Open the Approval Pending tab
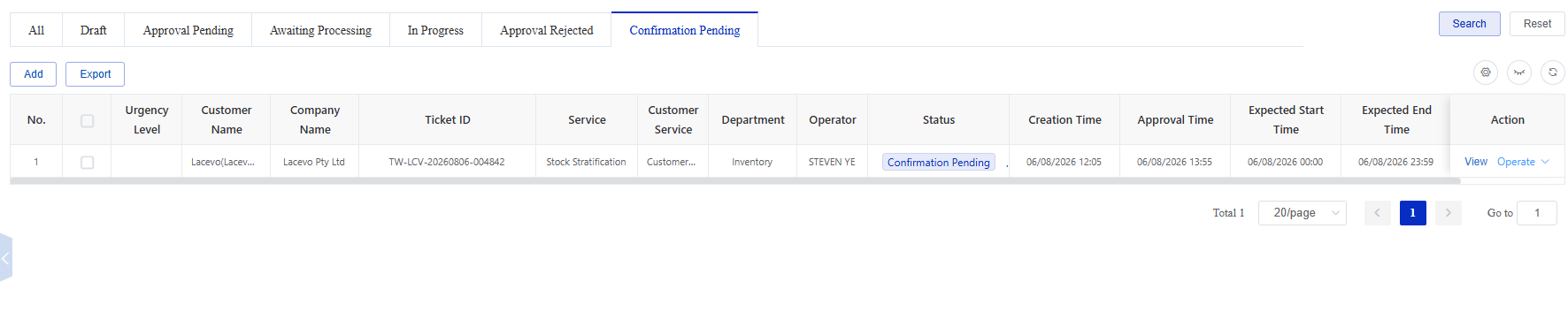 188,30
